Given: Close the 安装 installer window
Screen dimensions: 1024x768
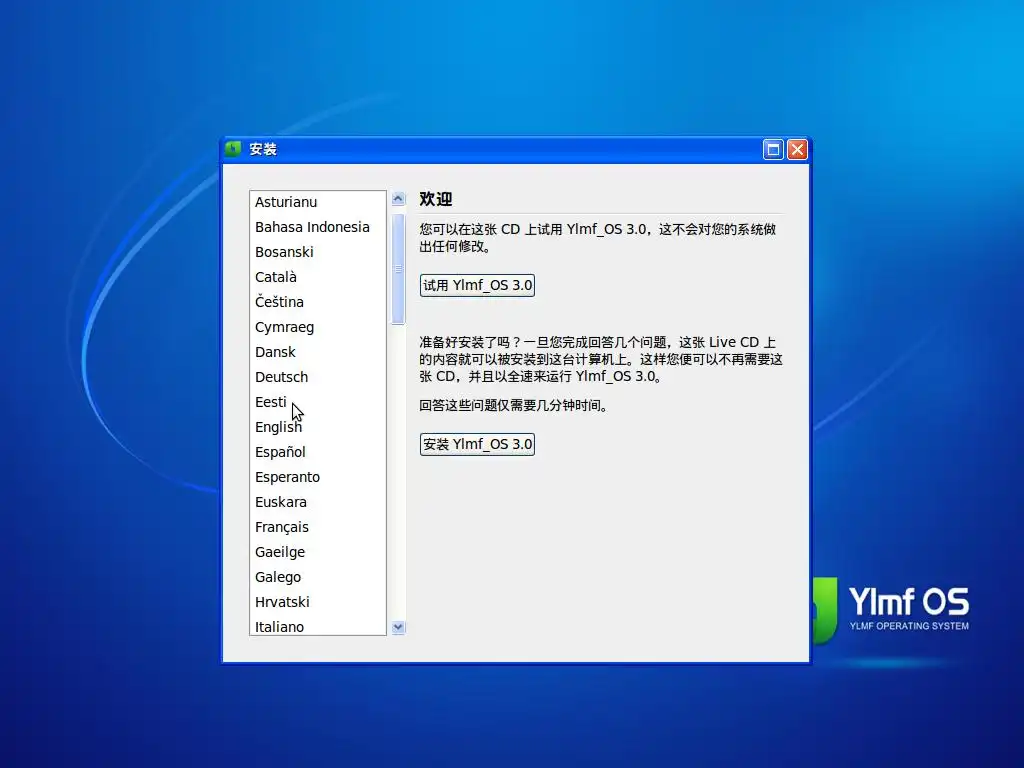Looking at the screenshot, I should 797,150.
